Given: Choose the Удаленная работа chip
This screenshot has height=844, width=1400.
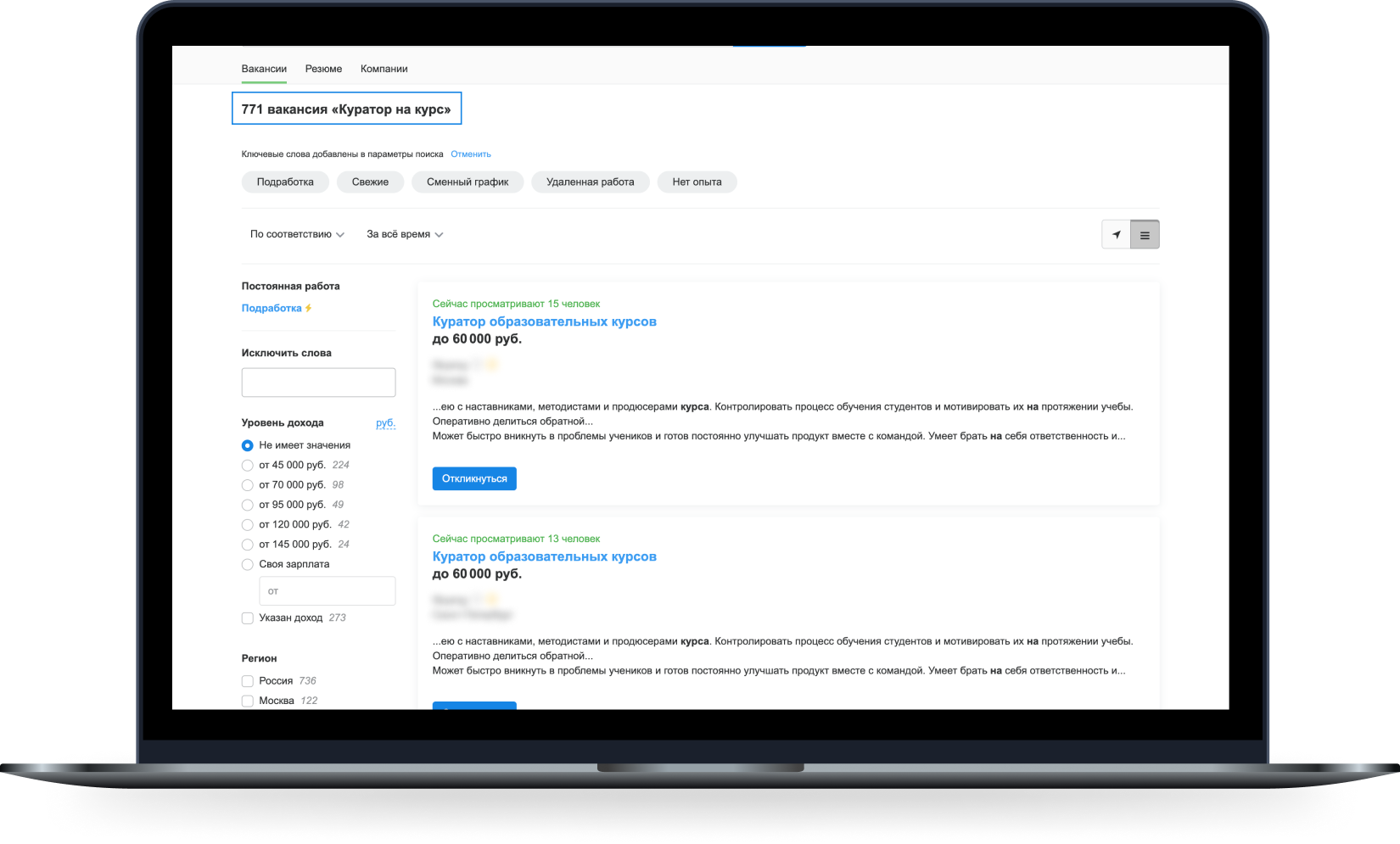Looking at the screenshot, I should [x=591, y=182].
